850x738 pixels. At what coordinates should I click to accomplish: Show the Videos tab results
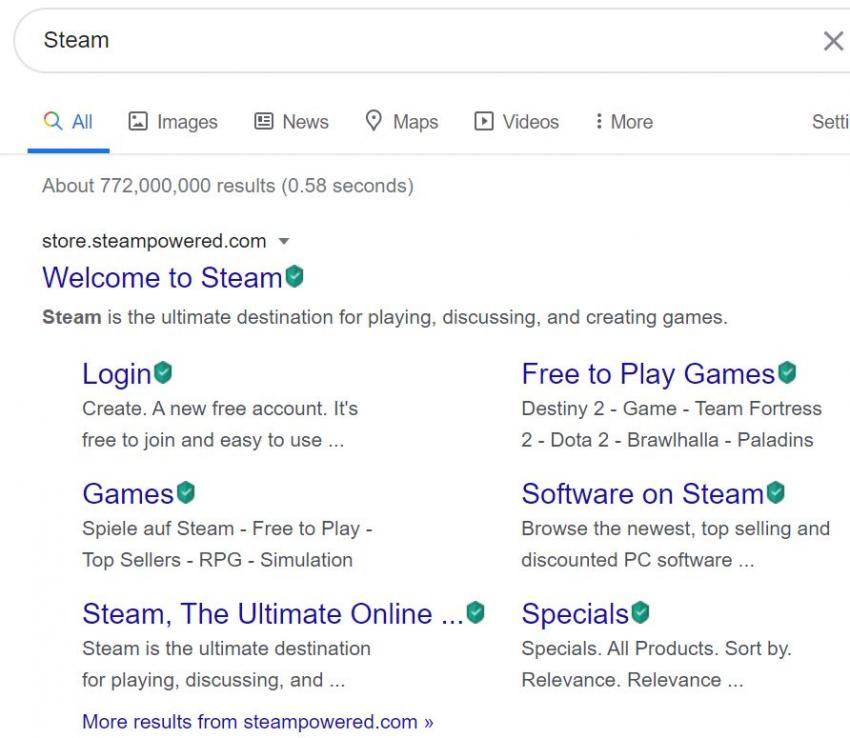[517, 121]
